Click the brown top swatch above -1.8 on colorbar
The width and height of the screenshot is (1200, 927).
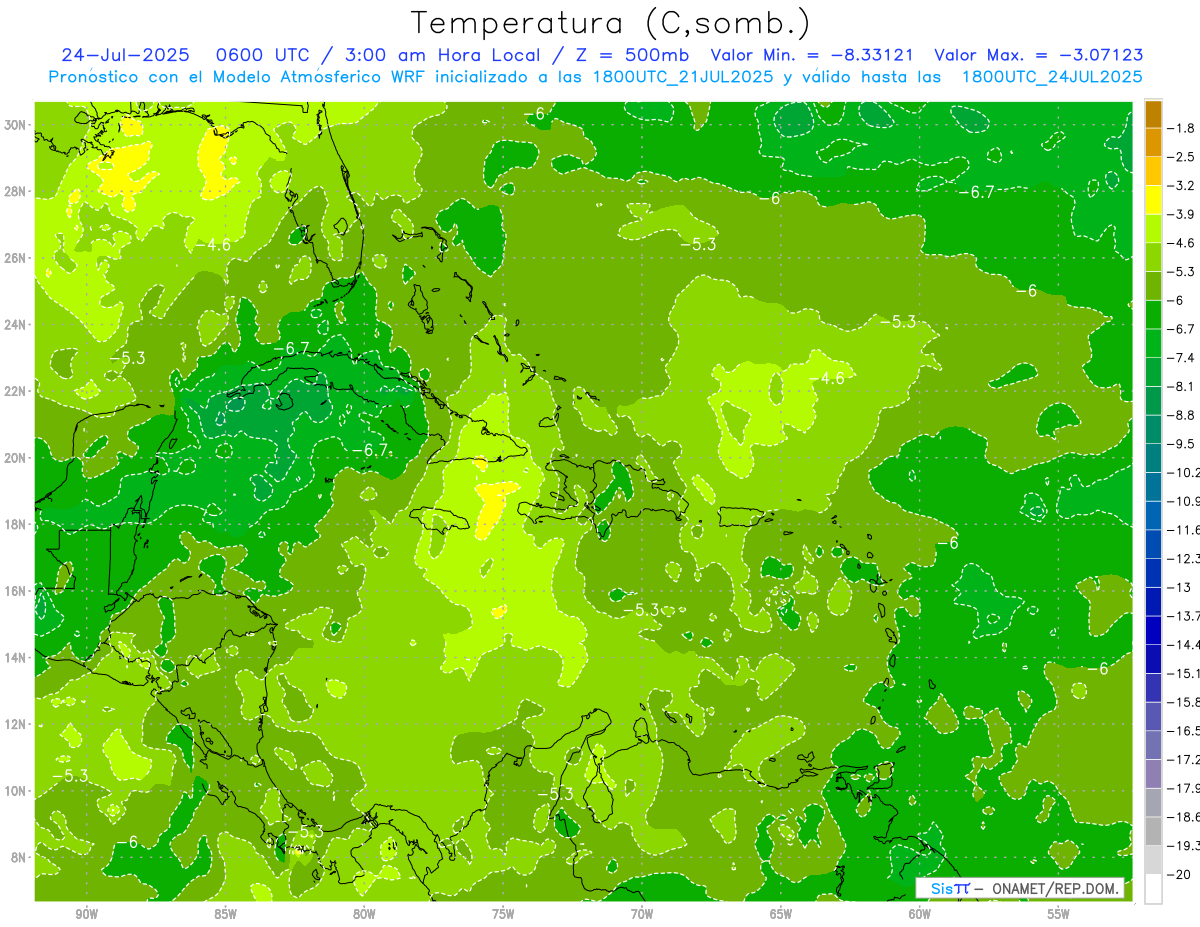point(1153,113)
